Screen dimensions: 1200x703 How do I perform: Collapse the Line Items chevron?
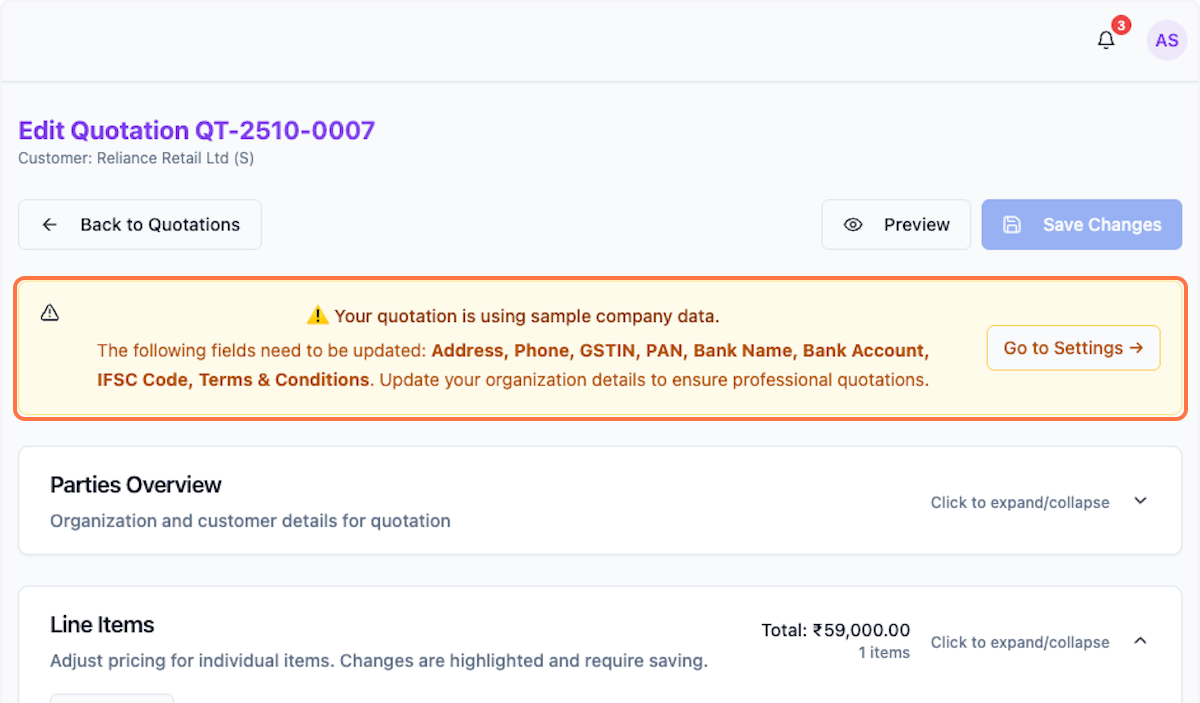click(x=1140, y=641)
